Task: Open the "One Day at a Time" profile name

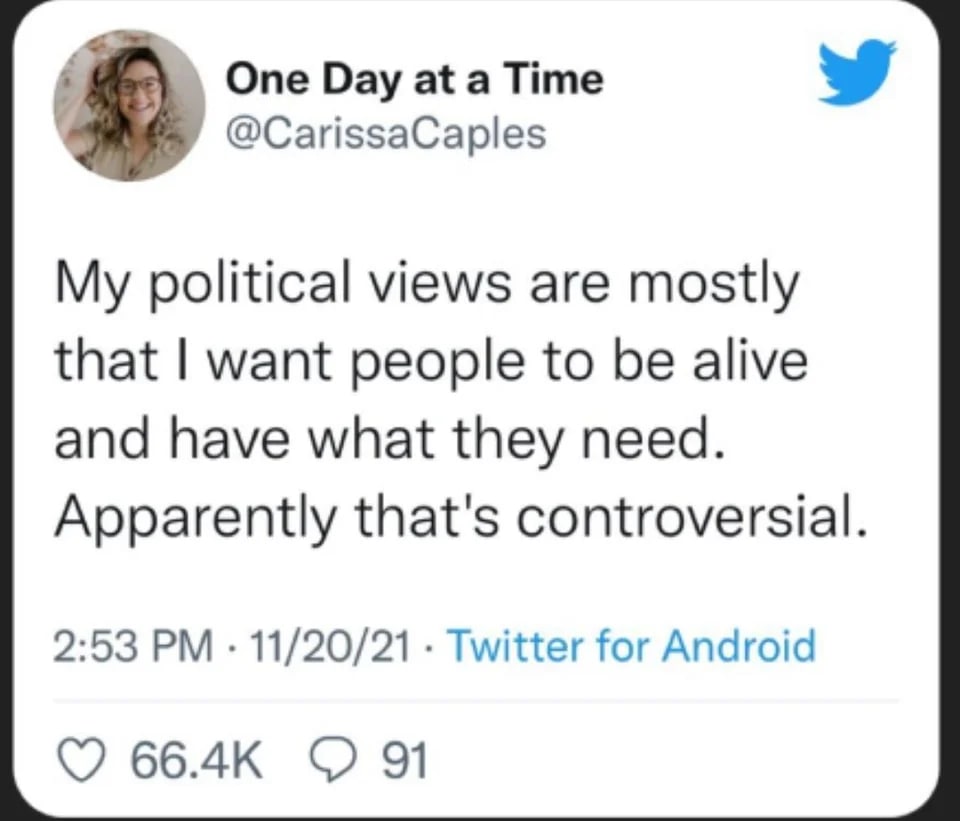Action: 414,79
